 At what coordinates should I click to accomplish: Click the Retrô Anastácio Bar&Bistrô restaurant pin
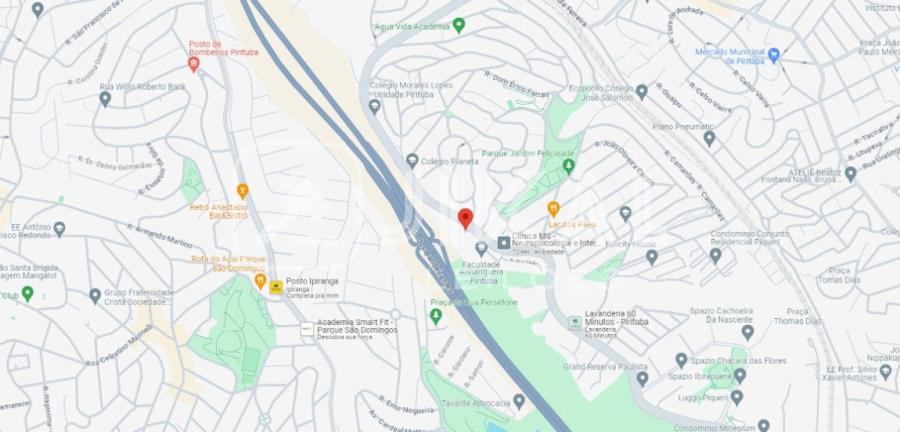(x=243, y=191)
